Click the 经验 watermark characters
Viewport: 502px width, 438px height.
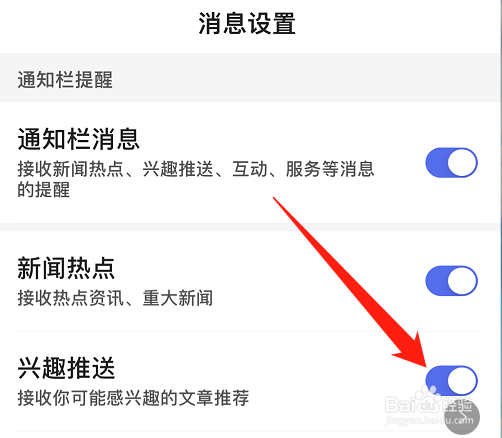pos(457,405)
